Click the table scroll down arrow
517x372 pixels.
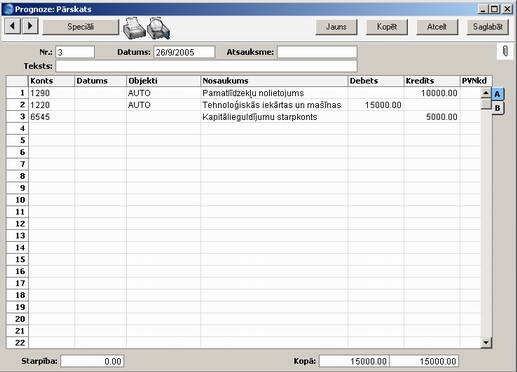pyautogui.click(x=486, y=342)
